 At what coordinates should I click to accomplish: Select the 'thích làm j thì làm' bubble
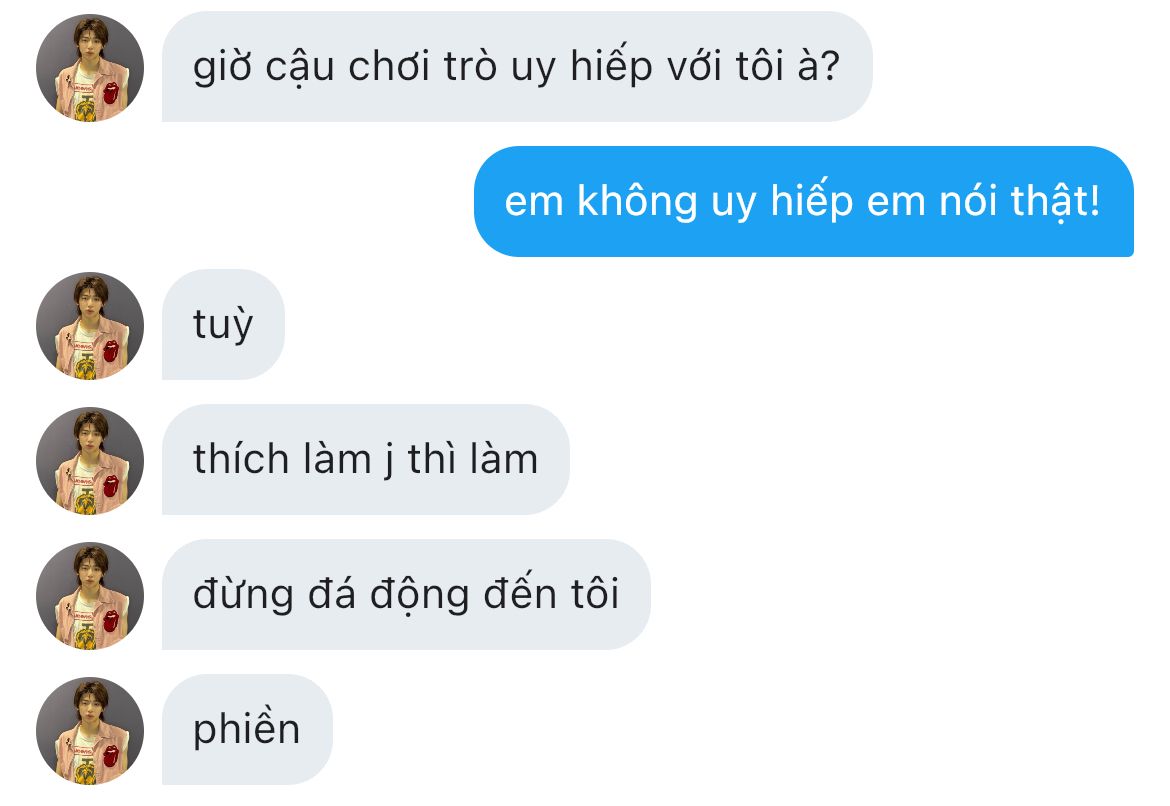[x=366, y=460]
